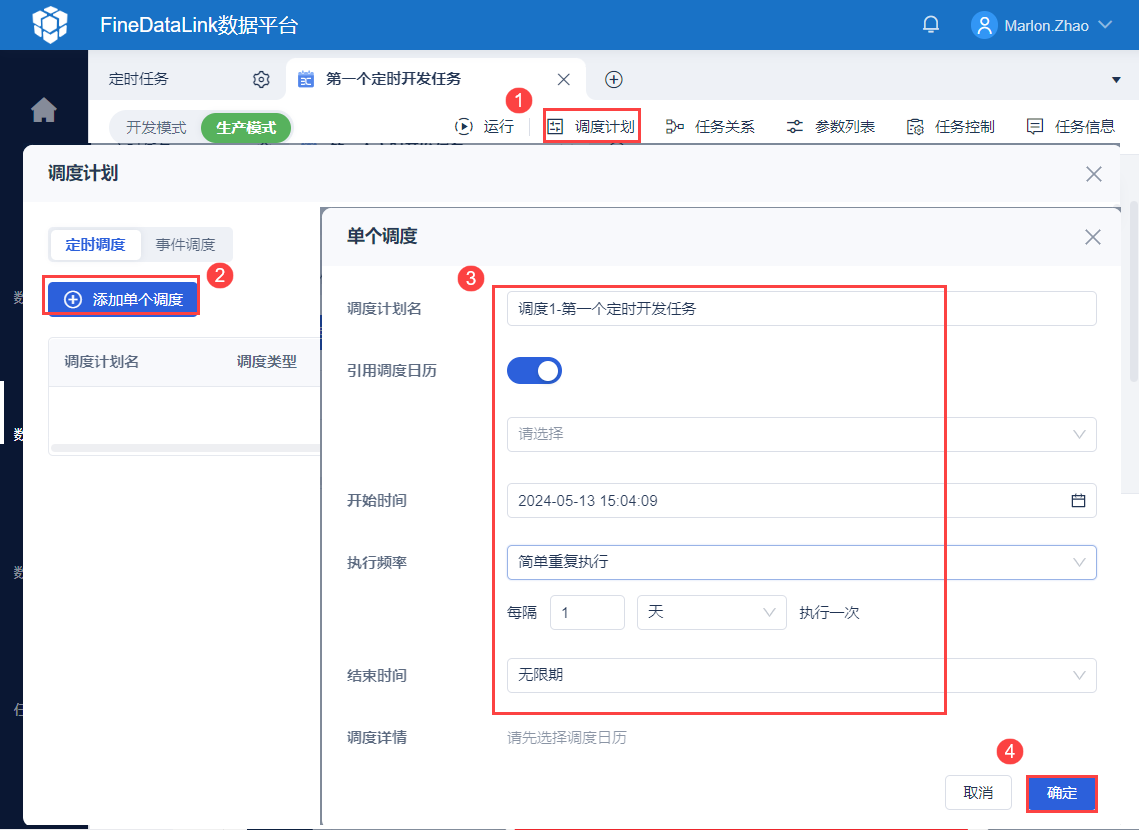Screen dimensions: 1139x830
Task: Expand the Marlon.Zhao account menu
Action: (x=1105, y=25)
